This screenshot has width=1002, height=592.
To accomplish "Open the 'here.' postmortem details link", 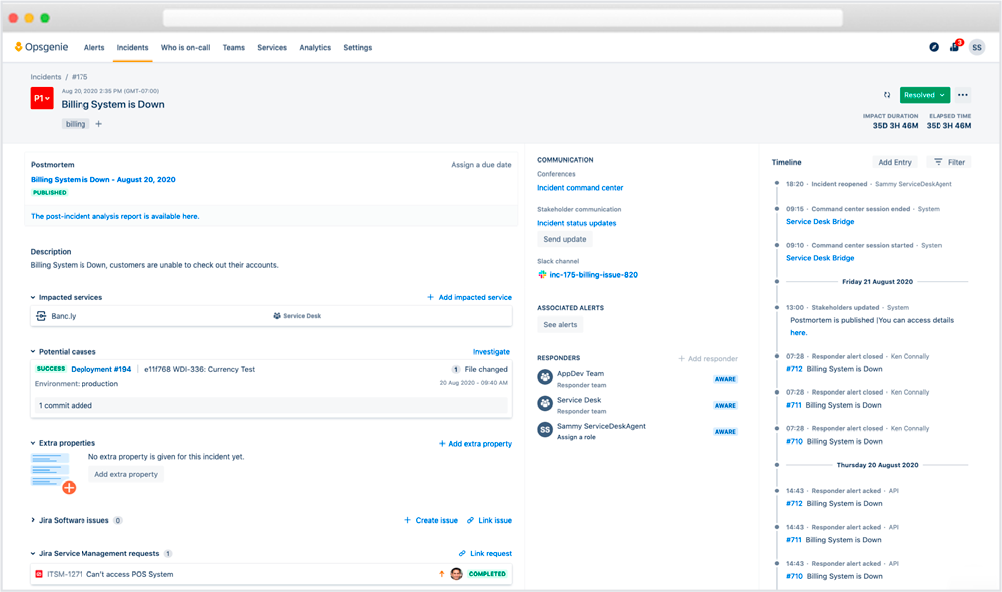I will [x=799, y=332].
